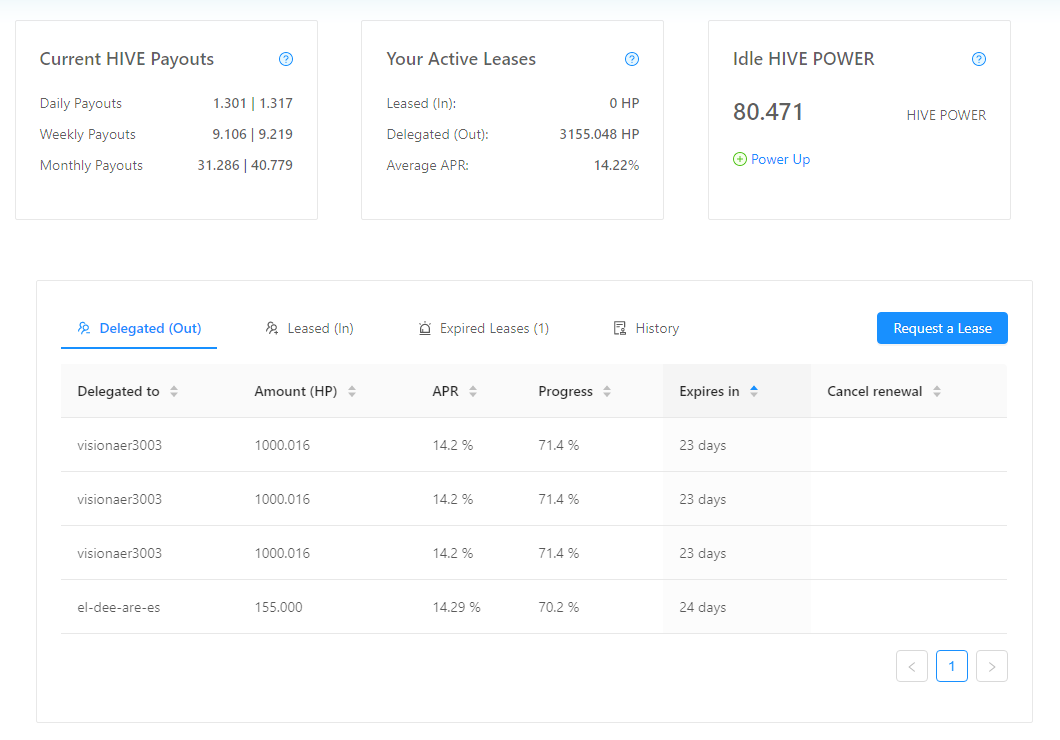Go to next page arrow
Viewport: 1060px width, 740px height.
[x=992, y=666]
